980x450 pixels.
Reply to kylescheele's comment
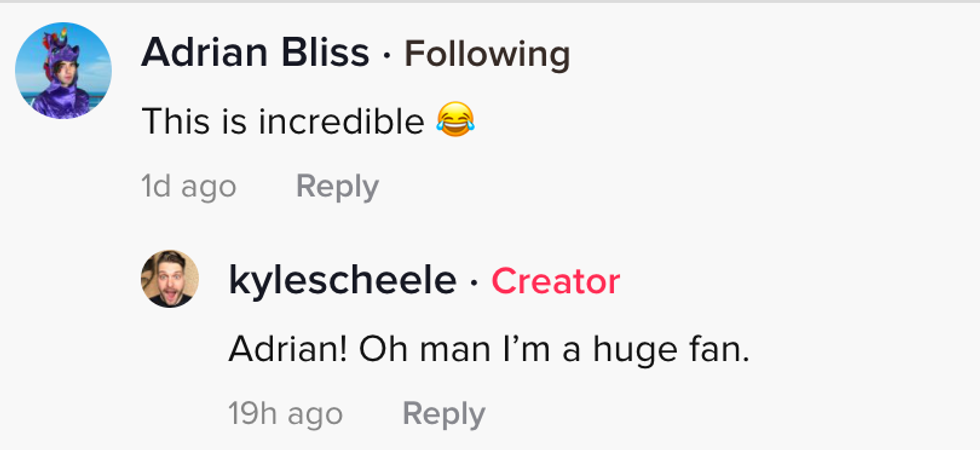coord(444,414)
